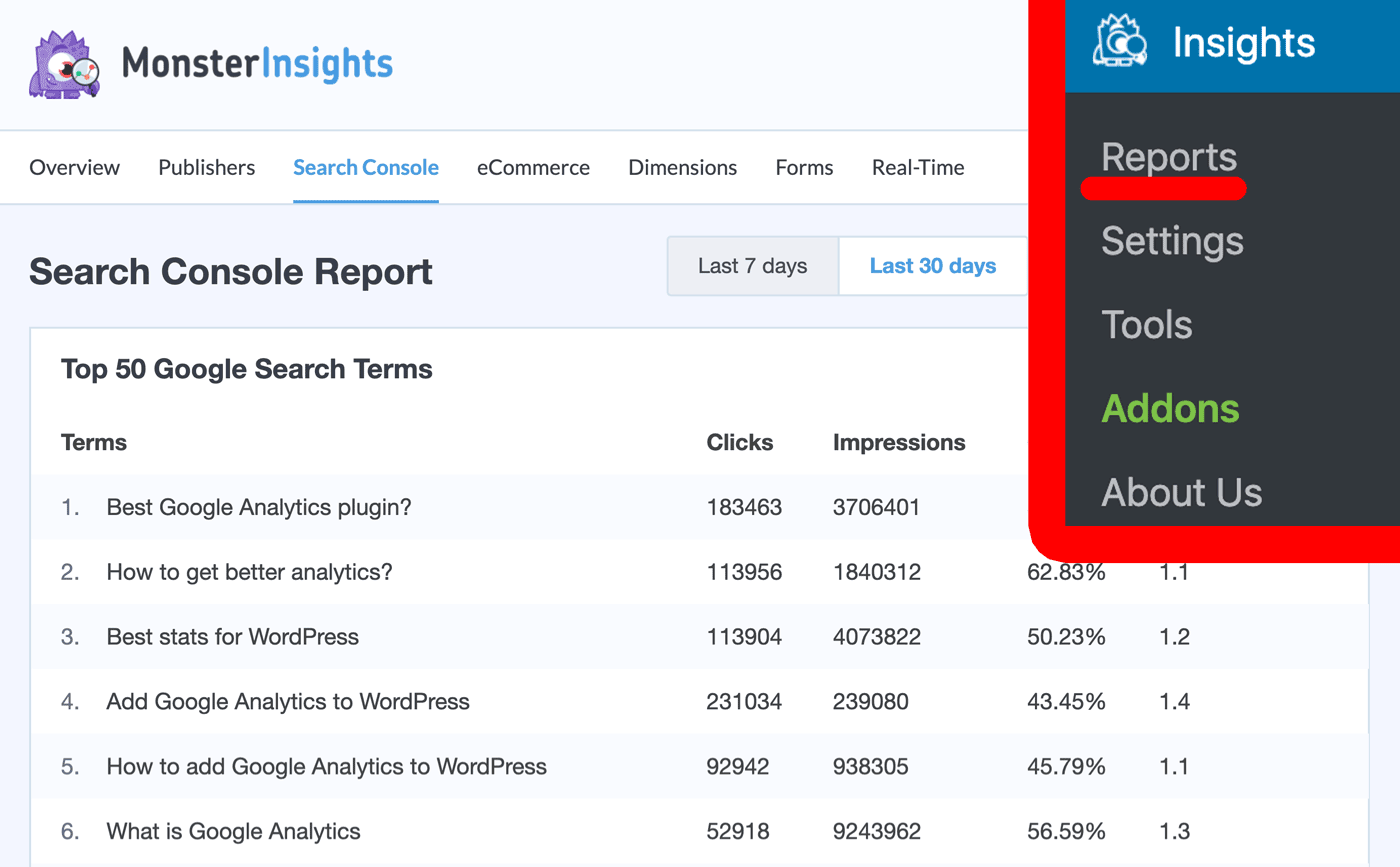Click clicks value 92942

(738, 767)
